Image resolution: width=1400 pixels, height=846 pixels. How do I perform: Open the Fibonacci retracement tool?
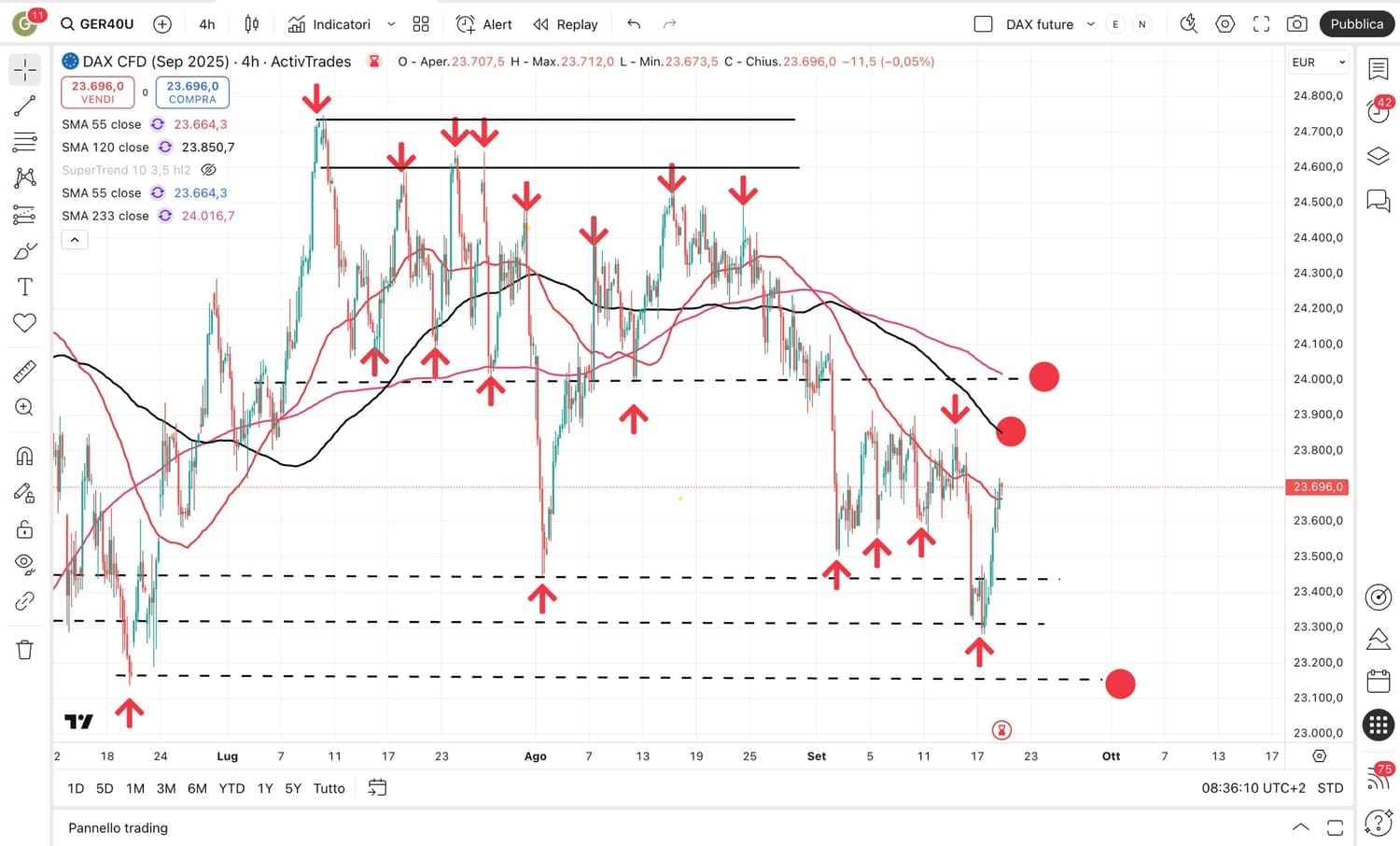tap(25, 142)
